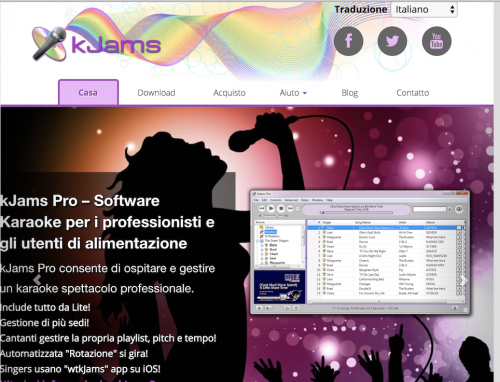
Task: Open the kJams Twitter icon
Action: (x=392, y=41)
